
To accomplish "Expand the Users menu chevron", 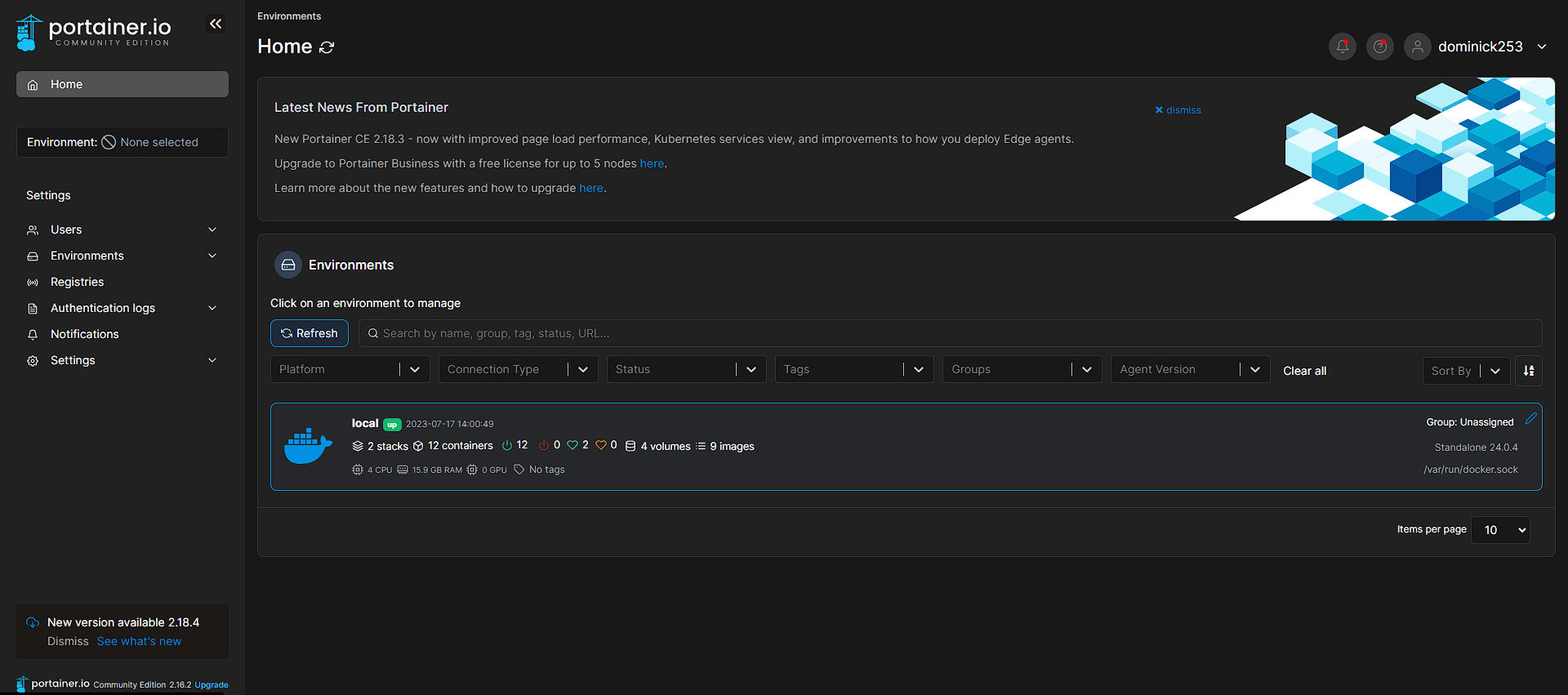I will click(x=212, y=229).
